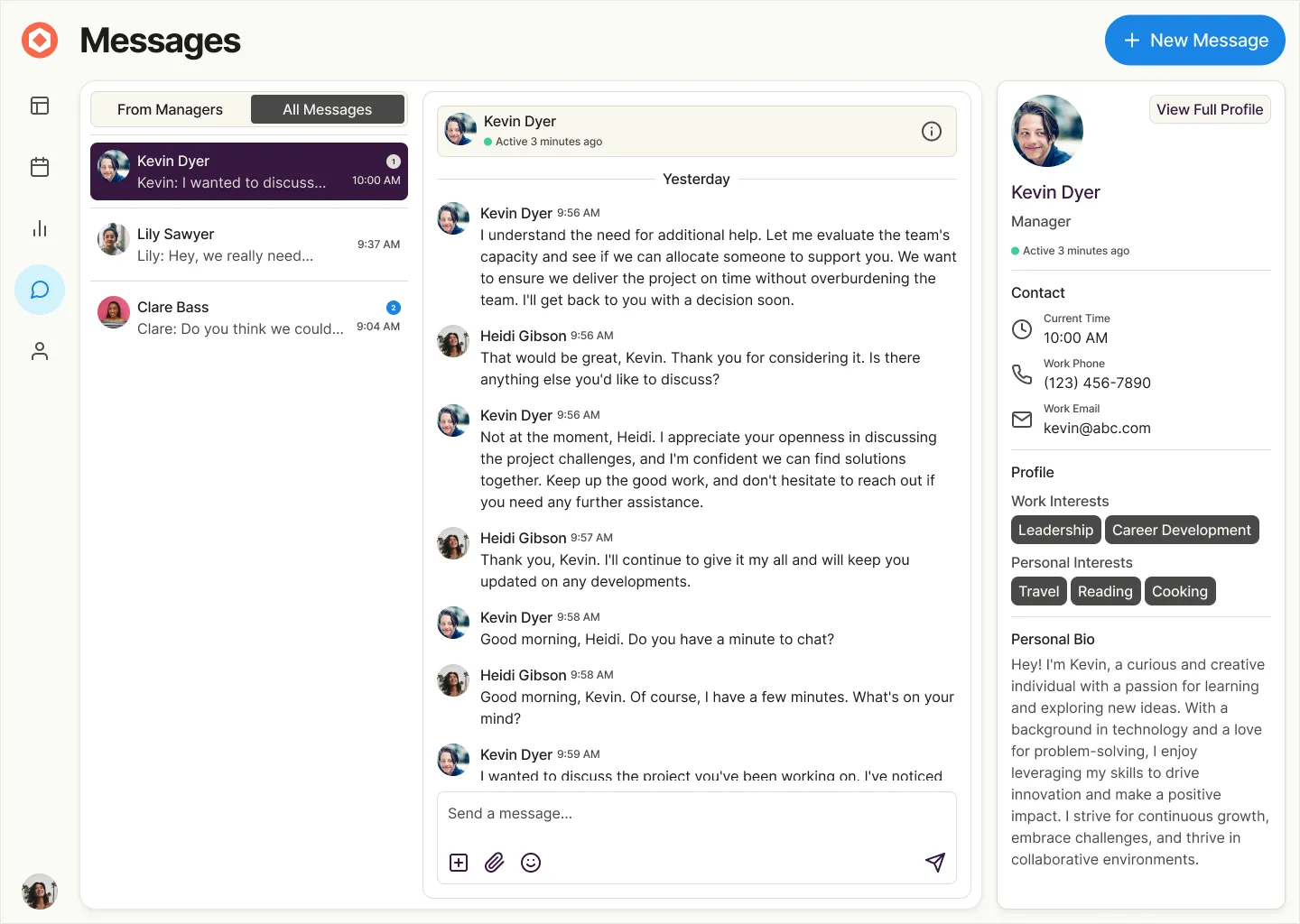This screenshot has height=924, width=1300.
Task: Open Clare Bass conversation
Action: (x=249, y=318)
